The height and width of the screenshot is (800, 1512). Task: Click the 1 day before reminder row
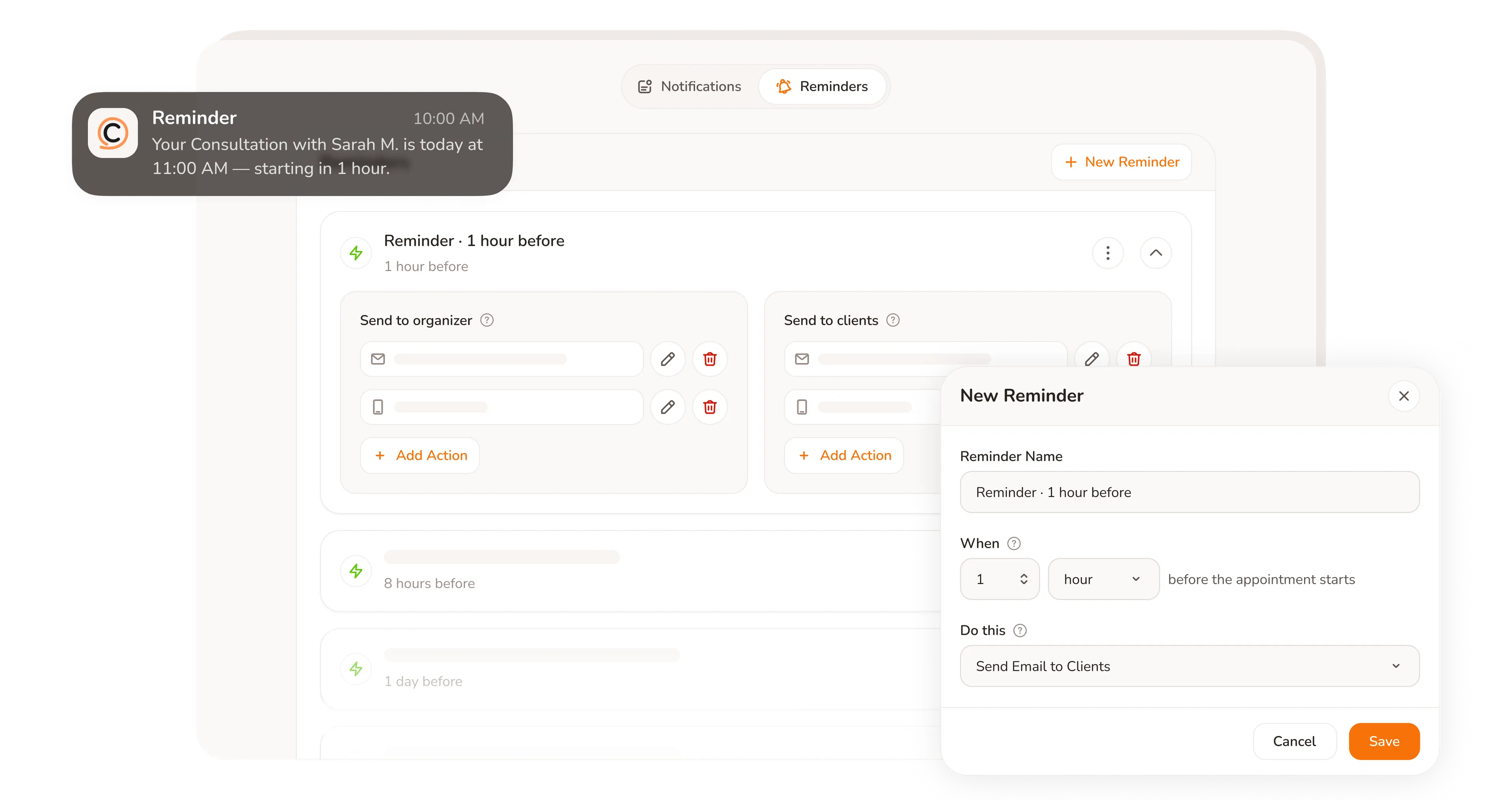(630, 669)
